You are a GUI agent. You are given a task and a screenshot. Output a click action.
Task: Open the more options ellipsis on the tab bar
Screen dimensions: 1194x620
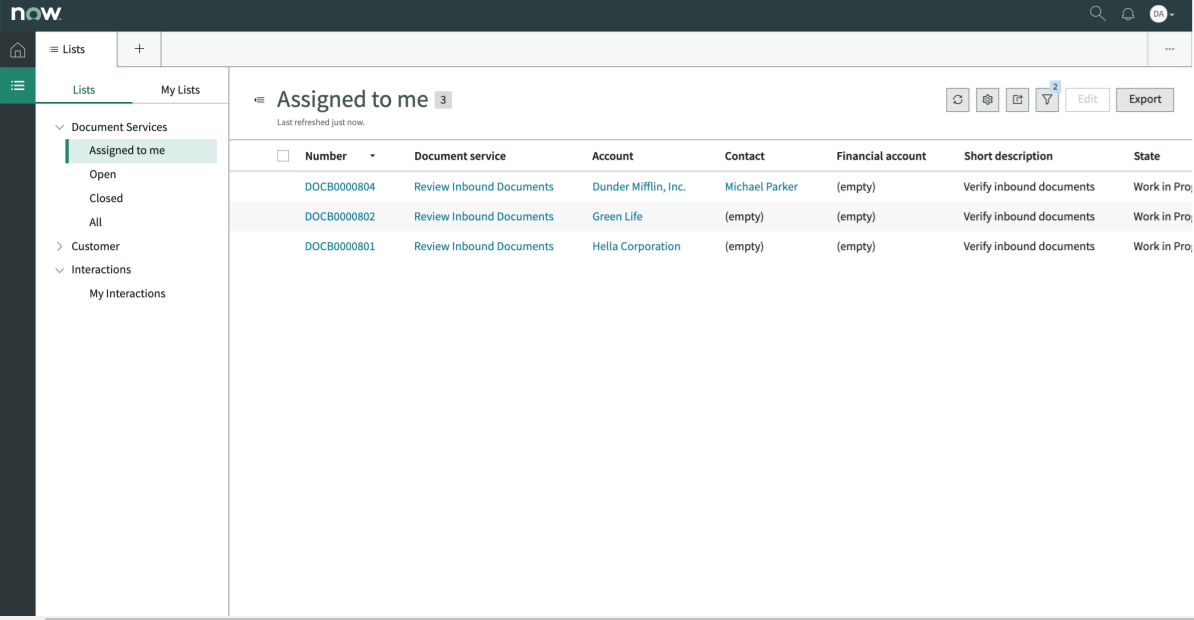[1169, 48]
